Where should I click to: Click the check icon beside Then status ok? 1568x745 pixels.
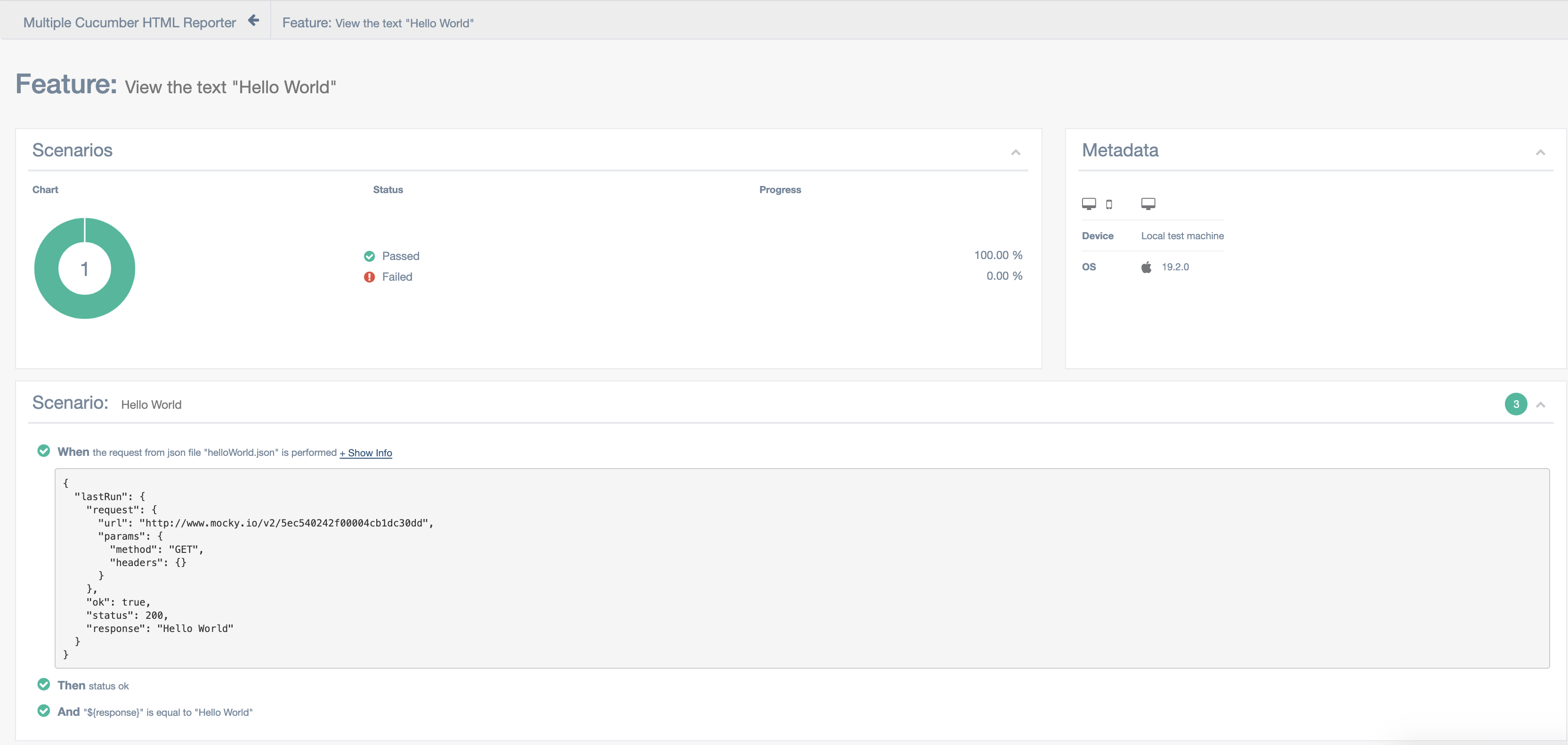tap(44, 685)
